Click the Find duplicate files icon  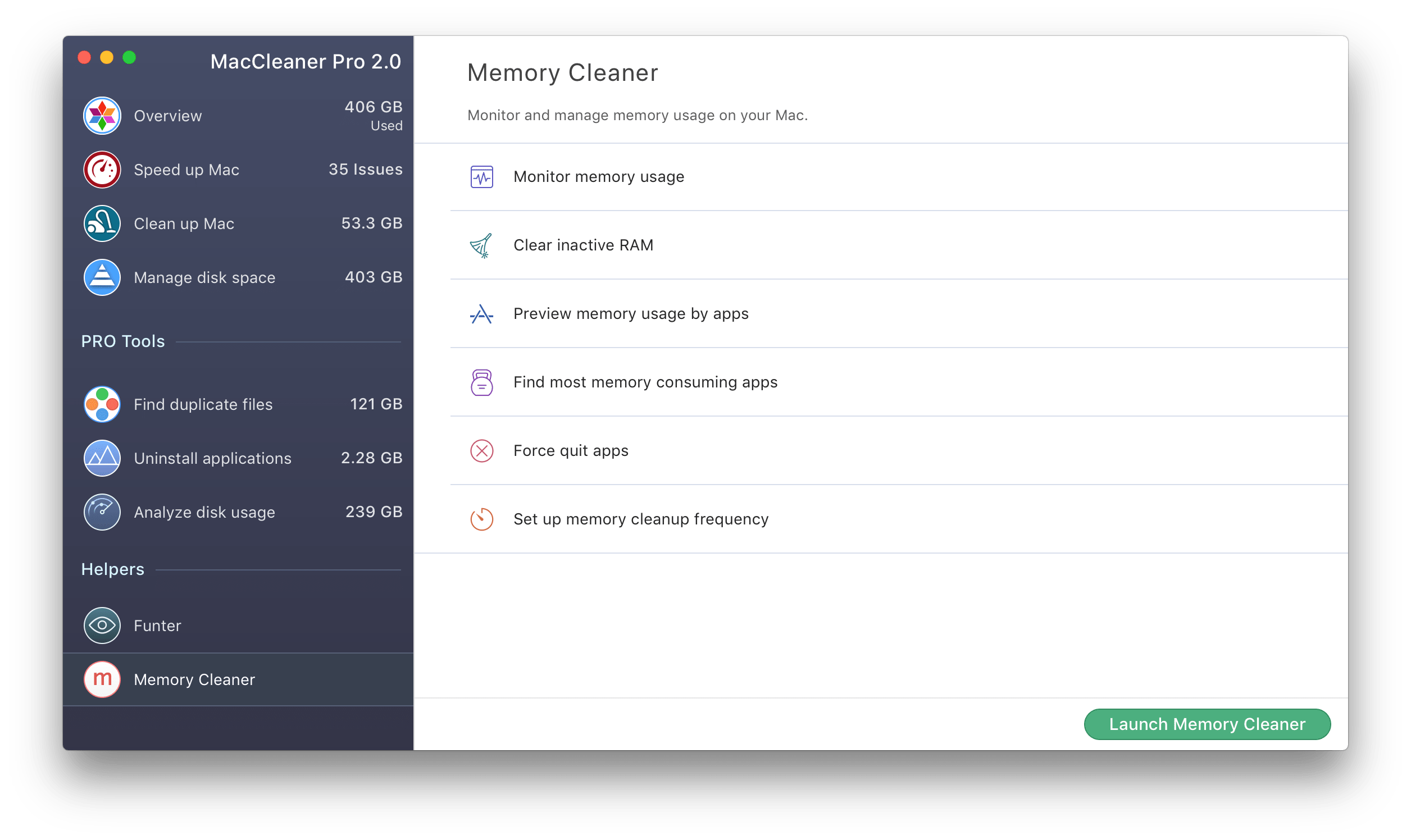(x=102, y=404)
